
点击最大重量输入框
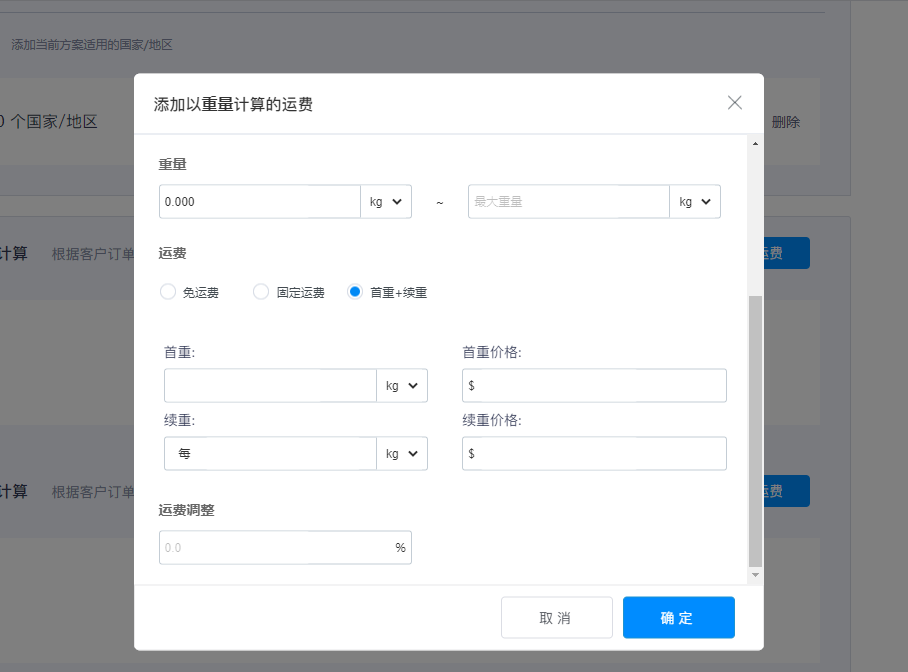point(568,201)
